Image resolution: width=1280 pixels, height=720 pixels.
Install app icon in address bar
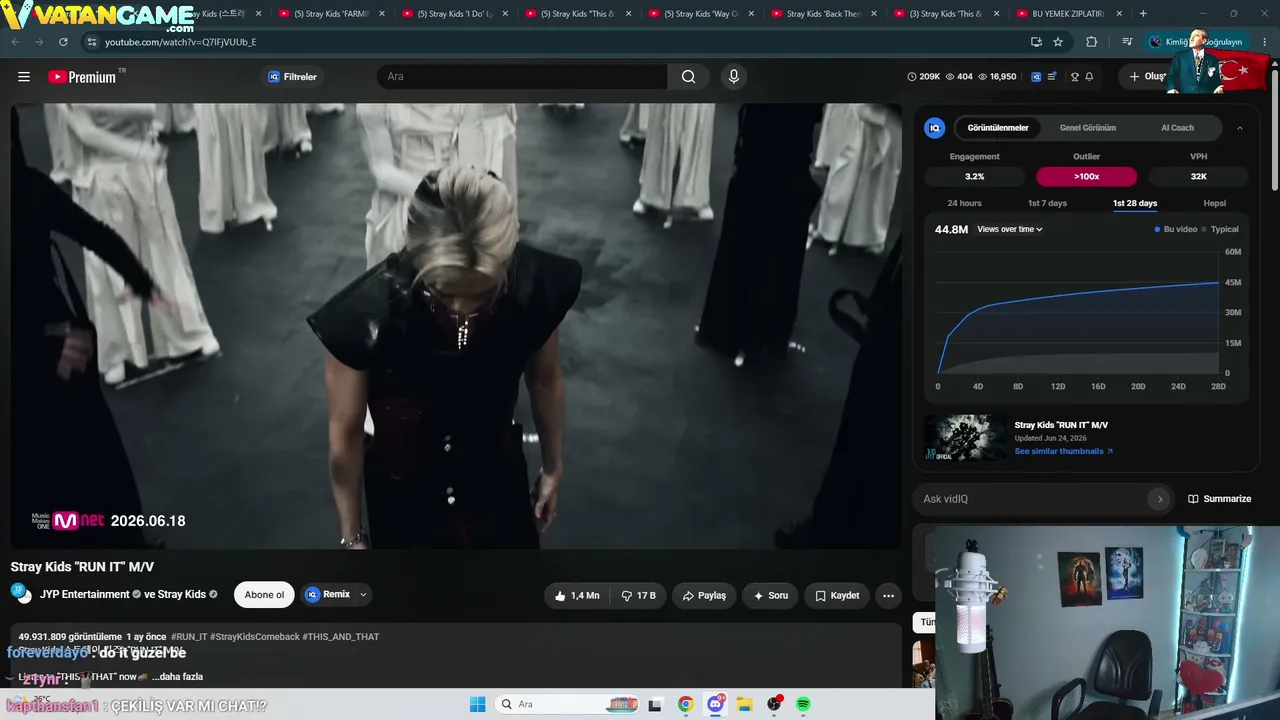coord(1036,42)
